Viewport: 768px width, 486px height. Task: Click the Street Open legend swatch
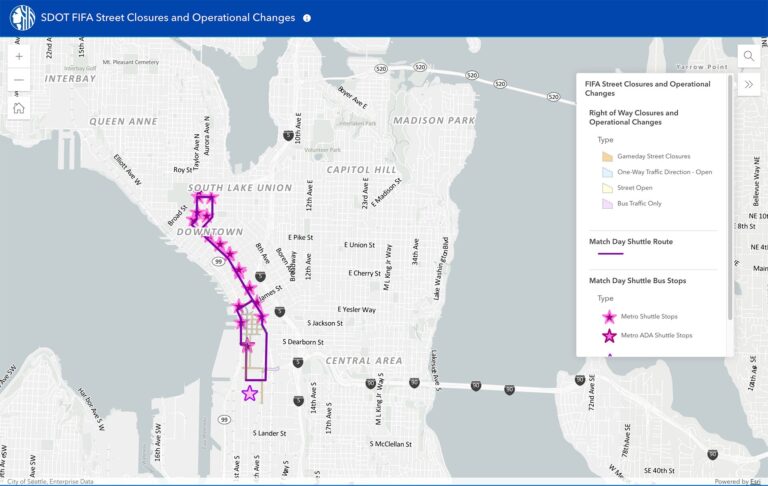point(607,188)
